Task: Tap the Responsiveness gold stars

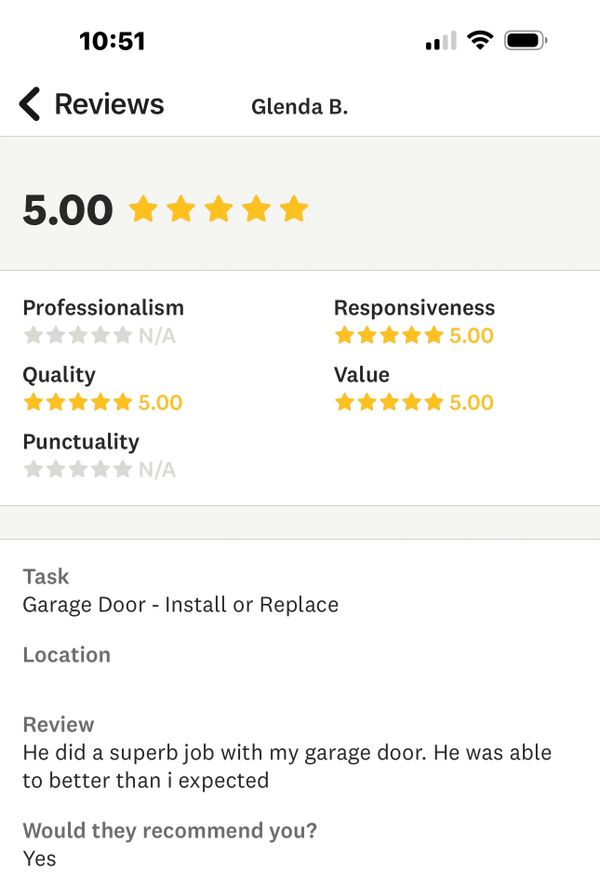Action: point(389,336)
